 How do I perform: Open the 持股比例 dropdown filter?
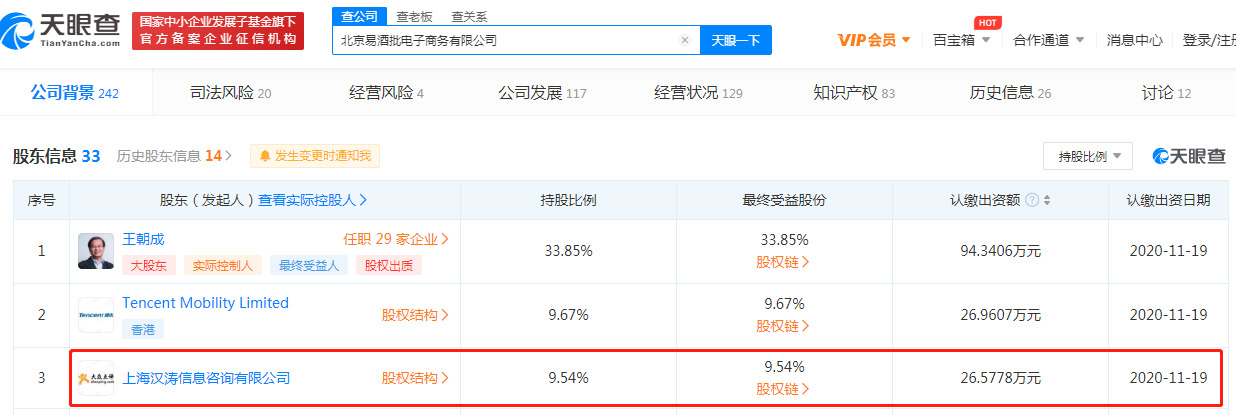(1088, 156)
